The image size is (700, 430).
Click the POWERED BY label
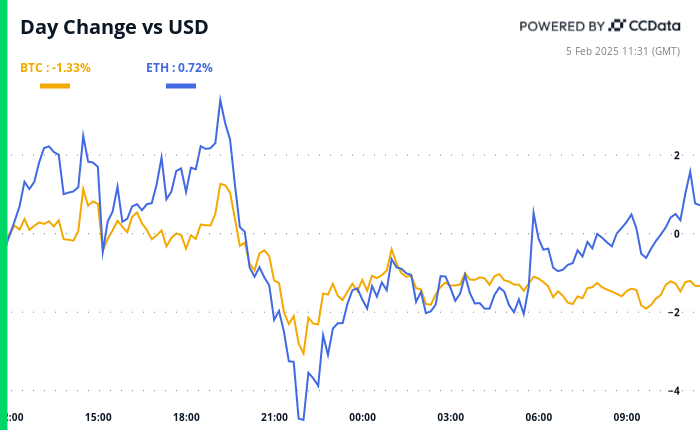coord(562,25)
